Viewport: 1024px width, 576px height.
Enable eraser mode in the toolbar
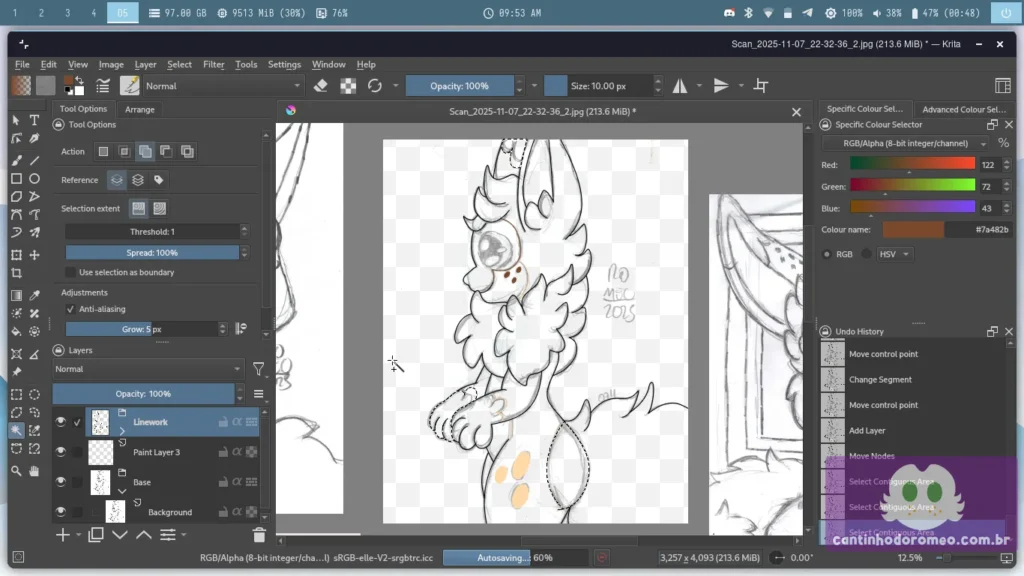[320, 86]
